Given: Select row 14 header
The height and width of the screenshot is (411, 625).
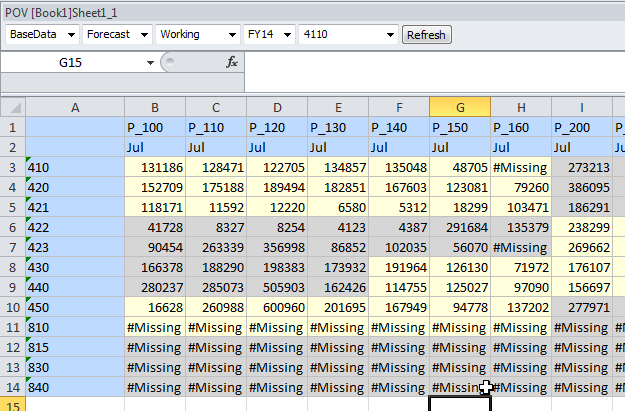Looking at the screenshot, I should pos(13,387).
